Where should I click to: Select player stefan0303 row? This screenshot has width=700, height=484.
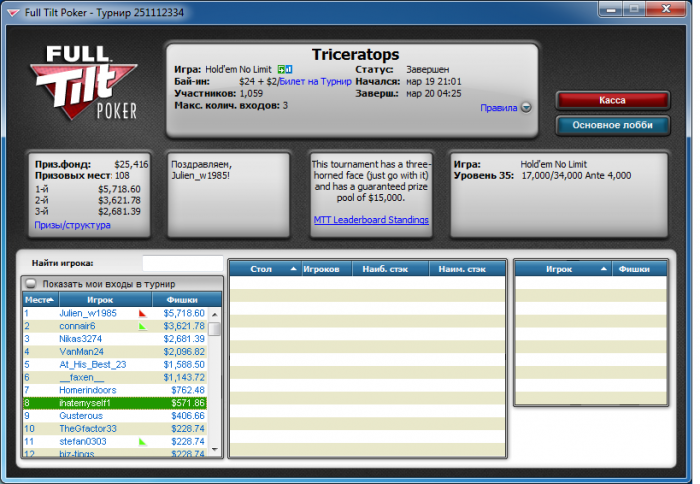coord(115,442)
